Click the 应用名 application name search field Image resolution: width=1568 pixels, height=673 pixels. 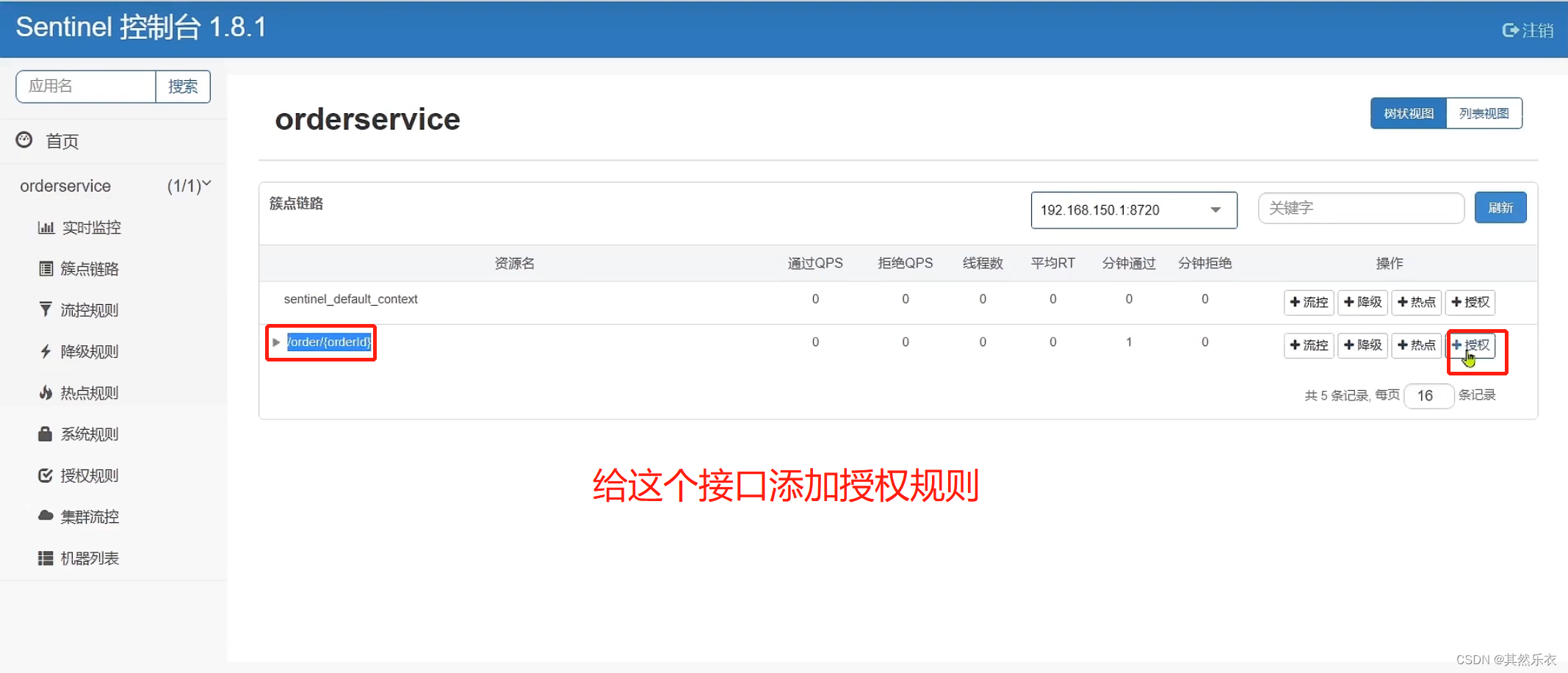(85, 86)
